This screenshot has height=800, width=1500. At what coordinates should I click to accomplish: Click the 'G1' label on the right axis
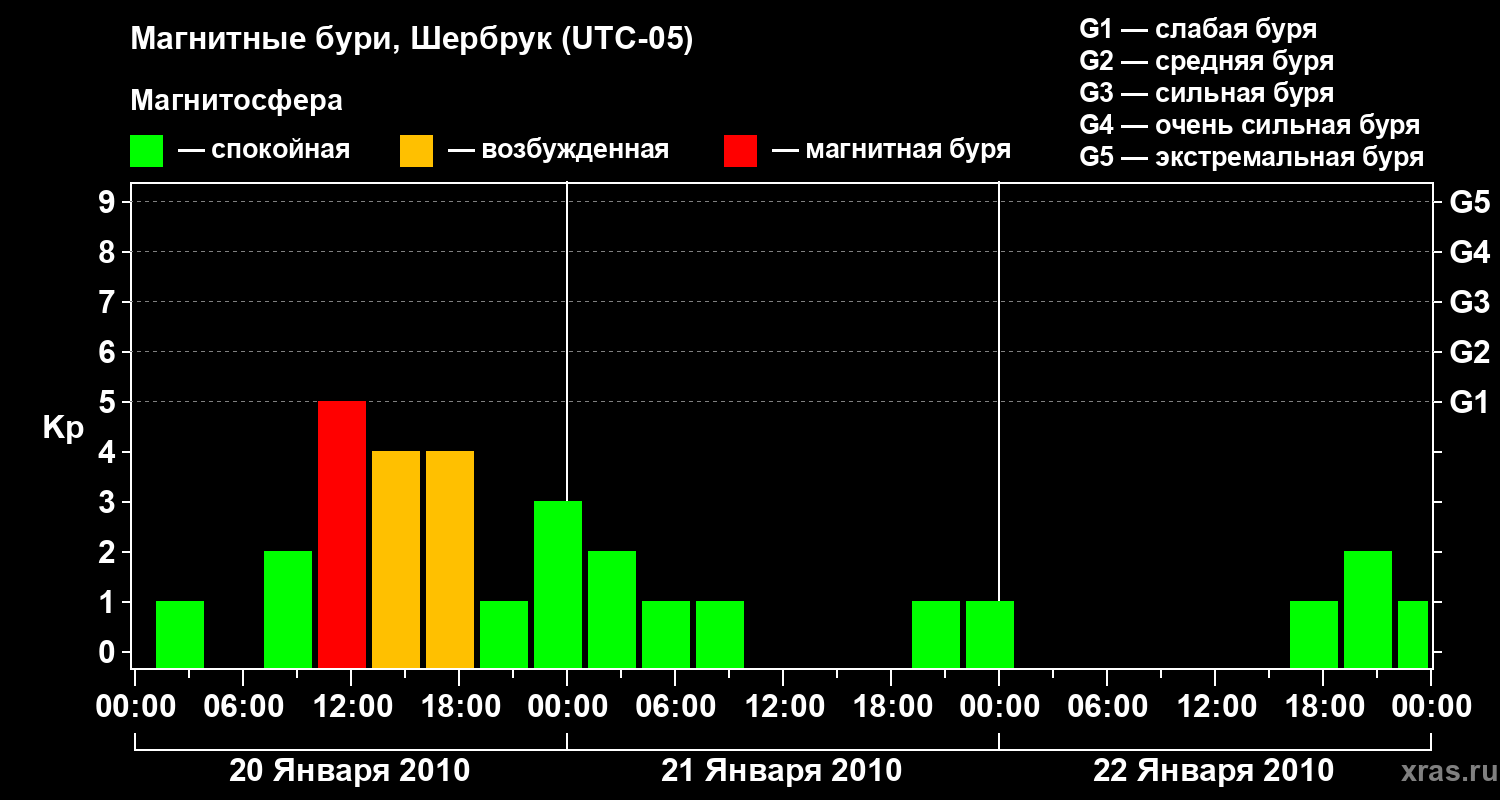(1469, 402)
